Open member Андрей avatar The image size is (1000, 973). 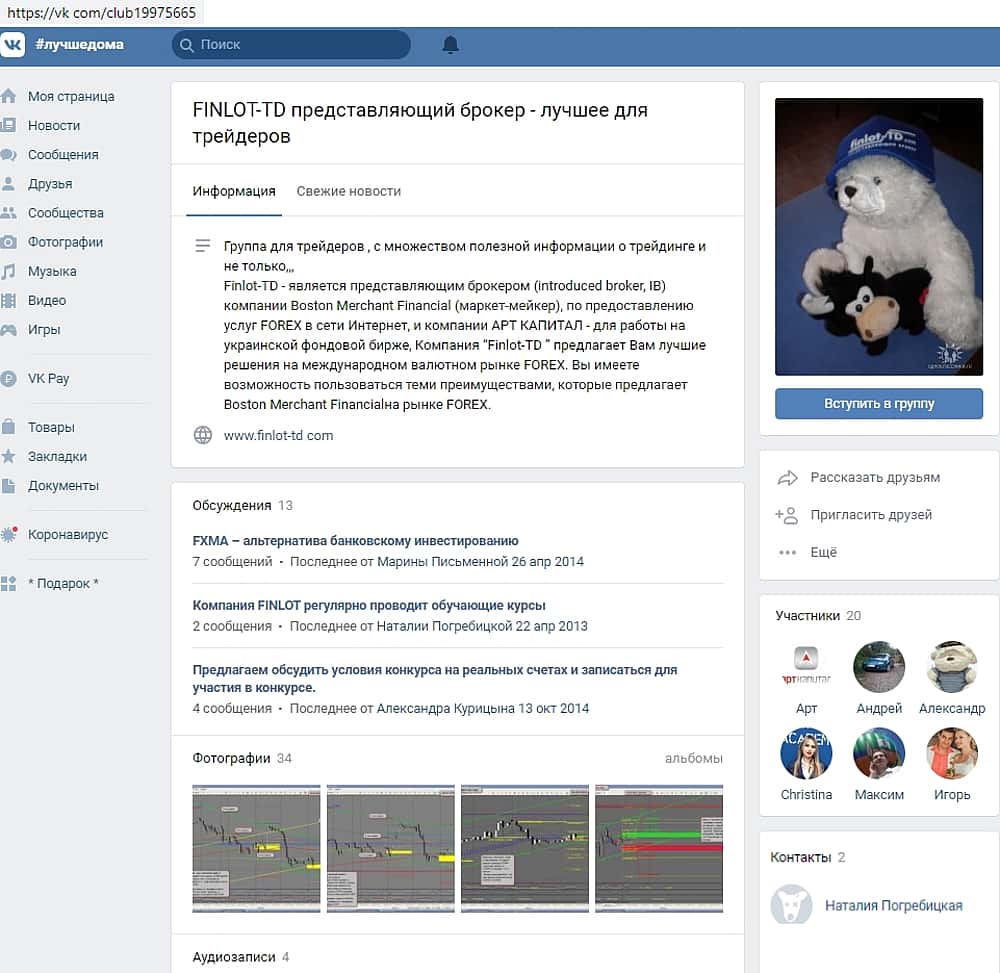coord(879,667)
